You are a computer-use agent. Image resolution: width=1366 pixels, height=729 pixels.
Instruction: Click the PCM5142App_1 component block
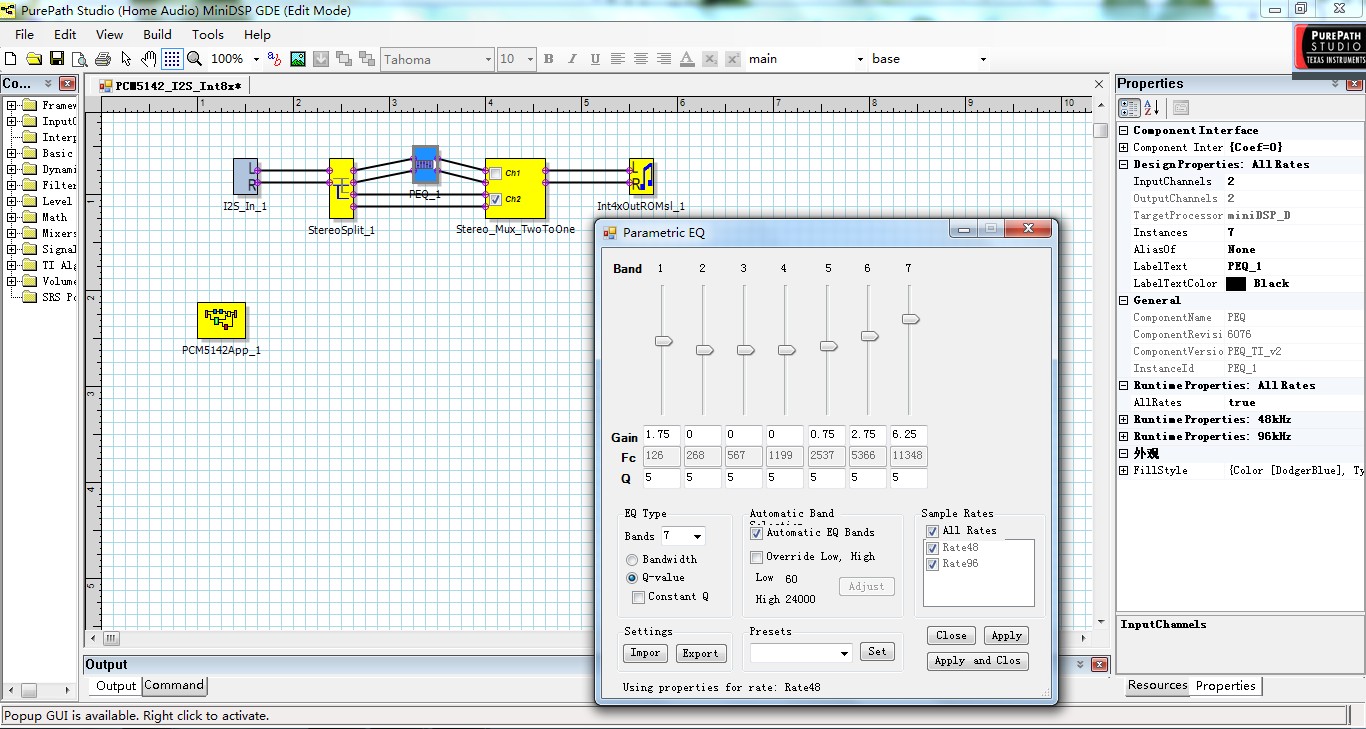tap(221, 320)
